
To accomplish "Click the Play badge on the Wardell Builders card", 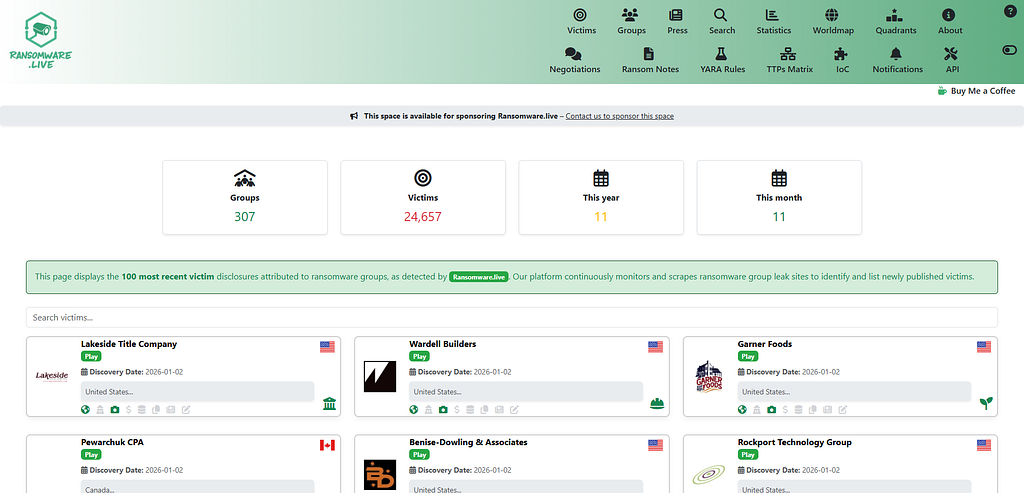I will coord(419,357).
